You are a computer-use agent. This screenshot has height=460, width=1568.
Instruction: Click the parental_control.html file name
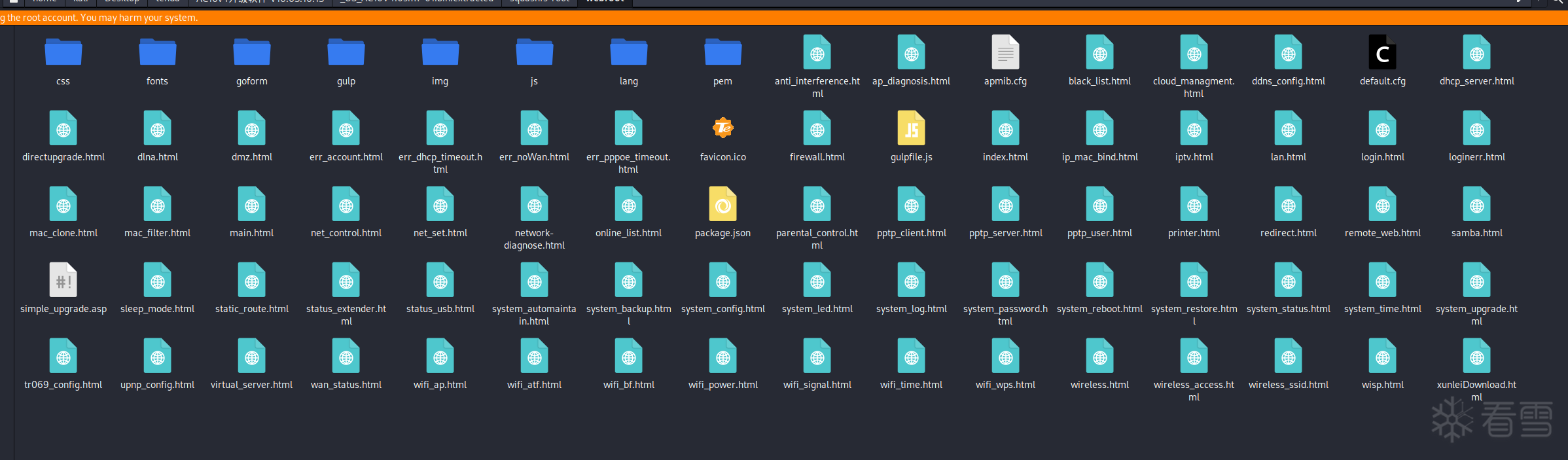(817, 239)
